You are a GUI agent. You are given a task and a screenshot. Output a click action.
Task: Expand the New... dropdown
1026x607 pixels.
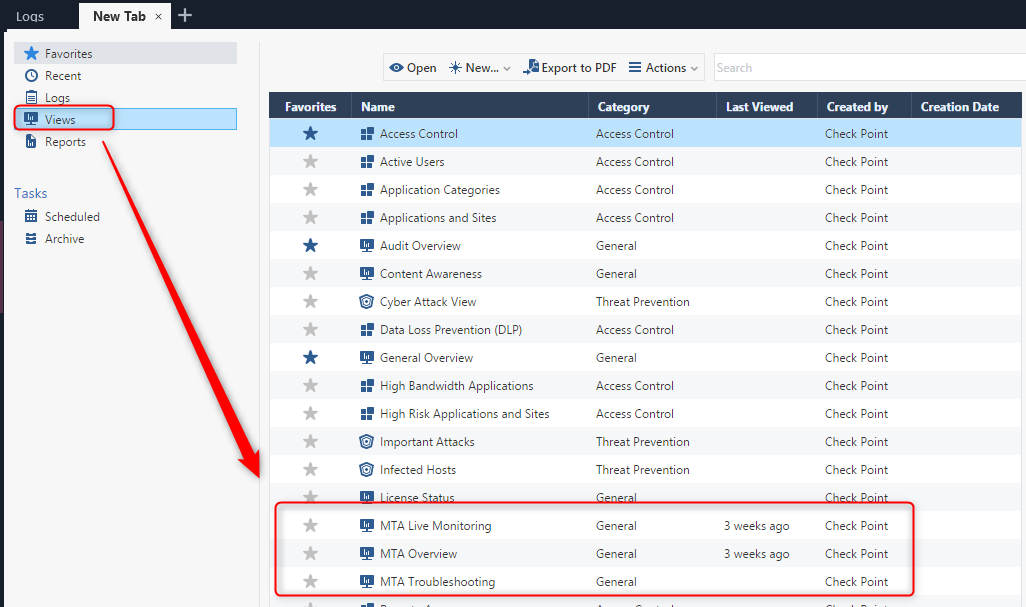click(480, 67)
